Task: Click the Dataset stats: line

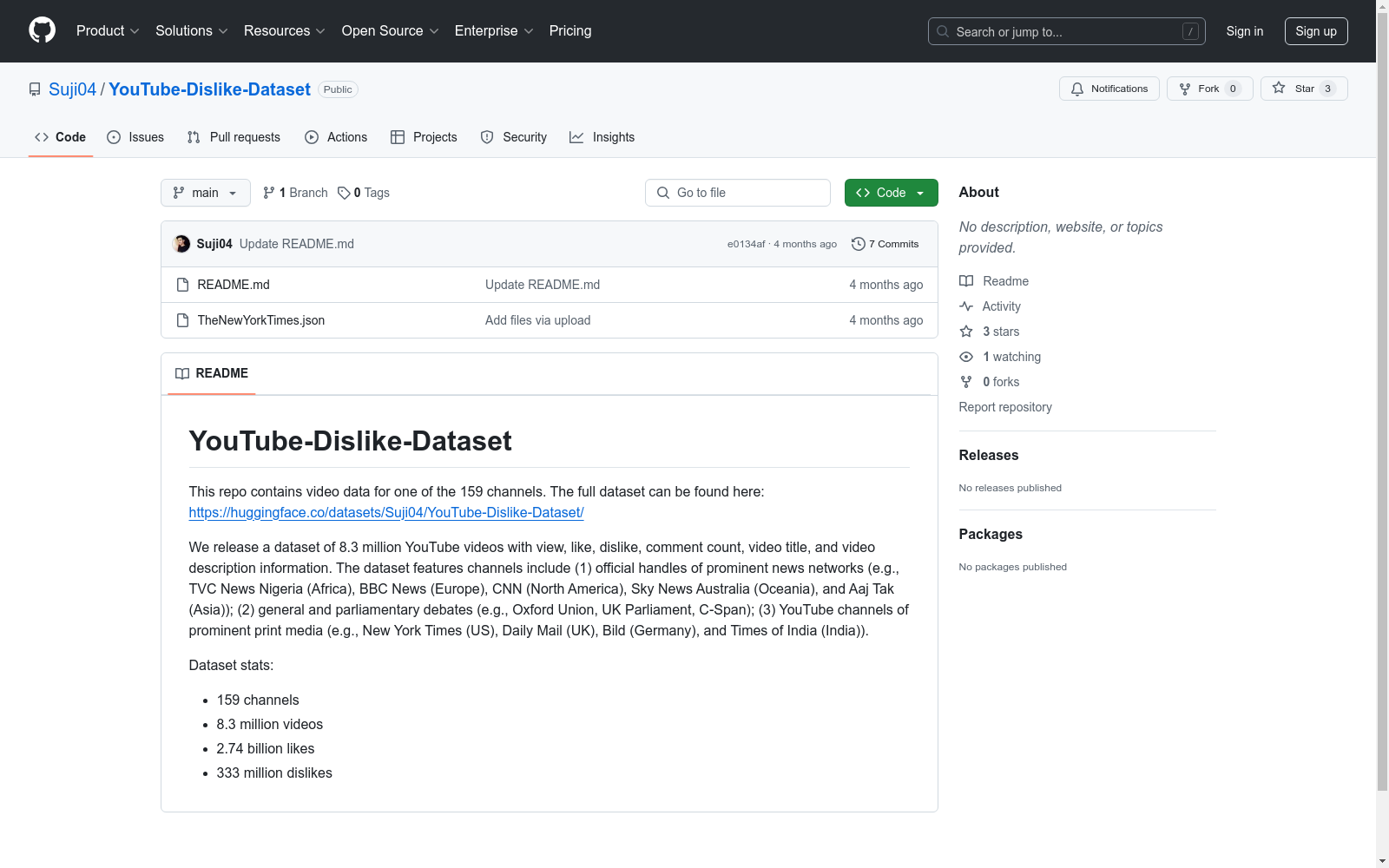Action: click(231, 666)
